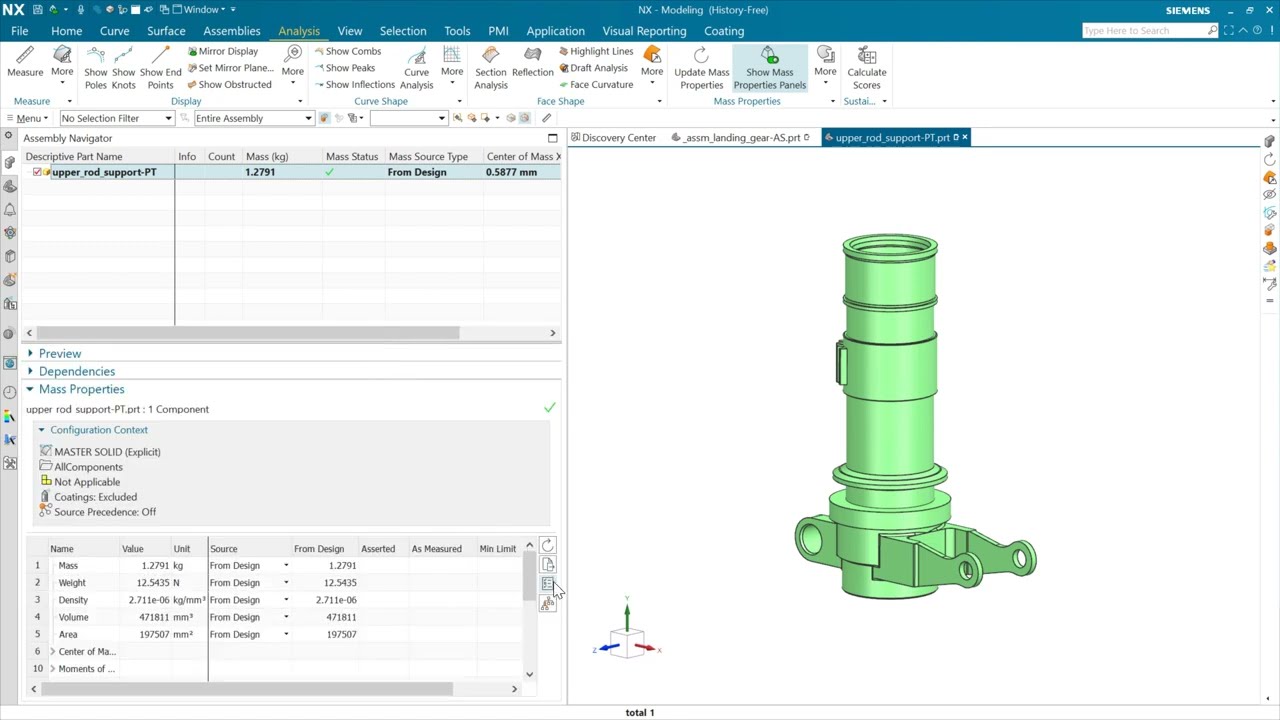
Task: Click Set Mirror Plane command
Action: pos(230,68)
